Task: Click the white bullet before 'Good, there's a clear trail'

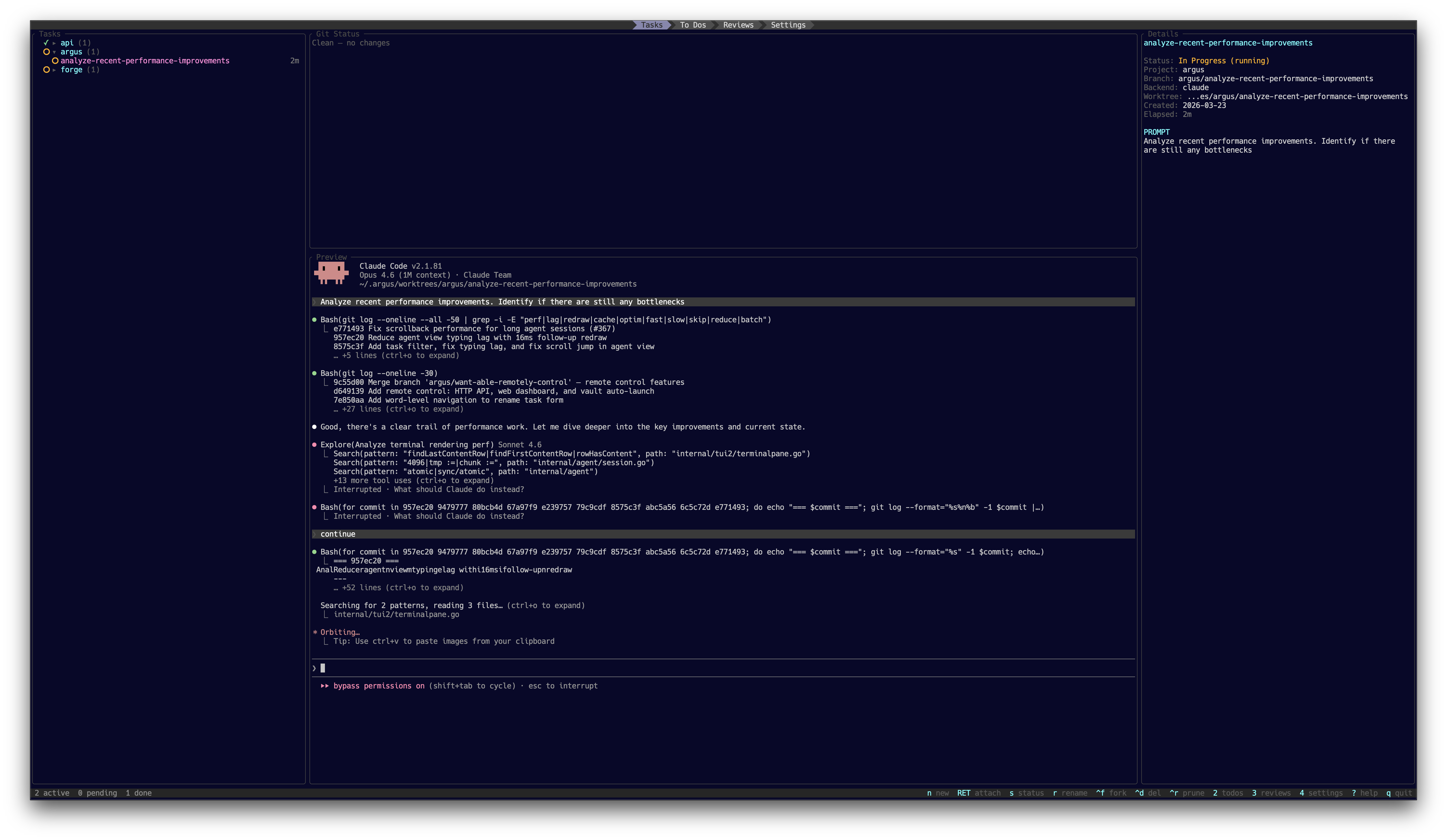Action: coord(314,427)
